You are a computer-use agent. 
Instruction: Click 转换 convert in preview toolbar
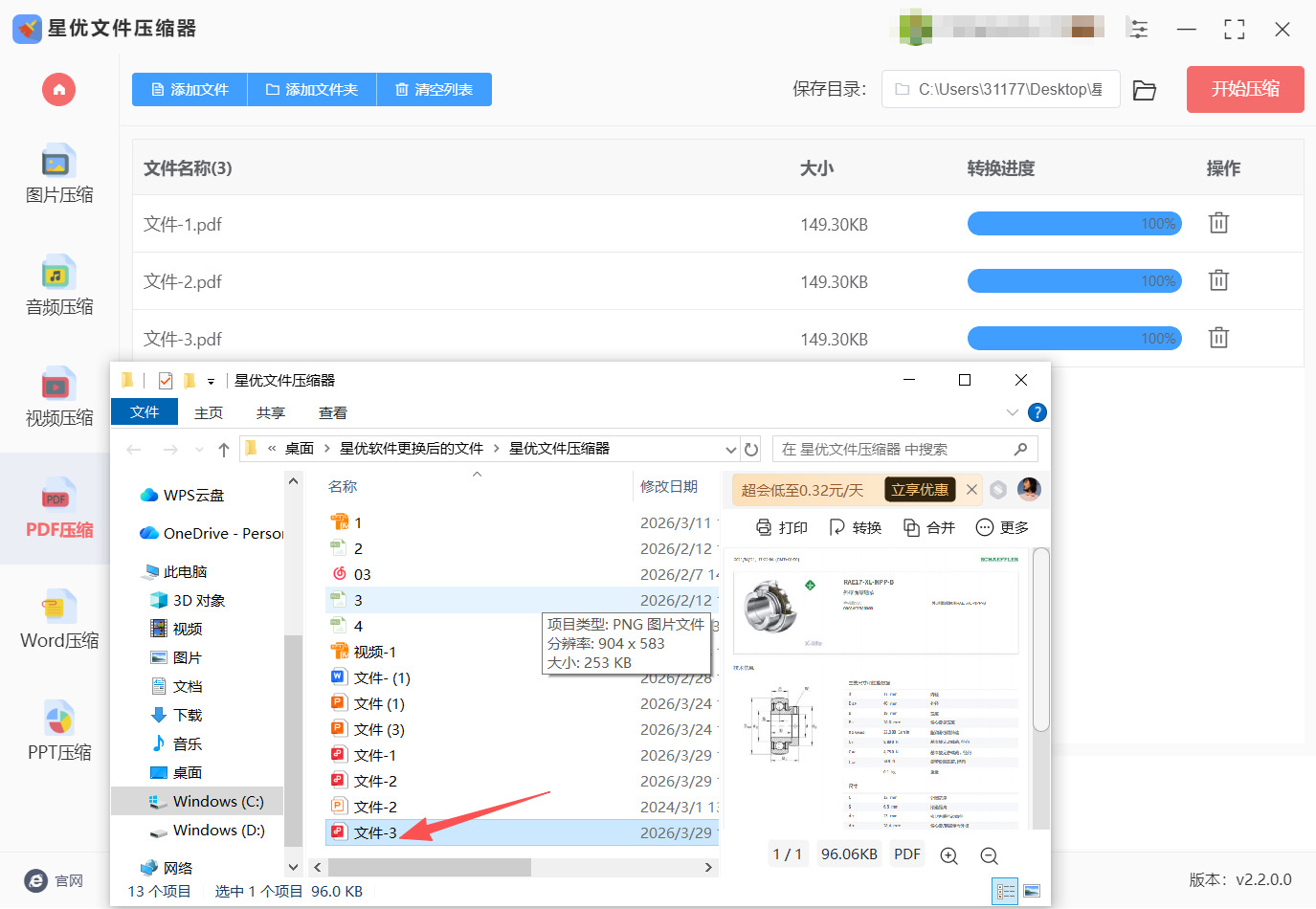856,527
